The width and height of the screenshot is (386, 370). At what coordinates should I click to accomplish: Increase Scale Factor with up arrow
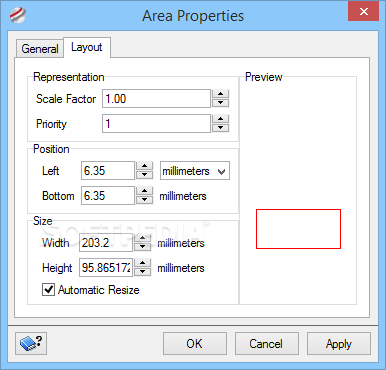(220, 94)
